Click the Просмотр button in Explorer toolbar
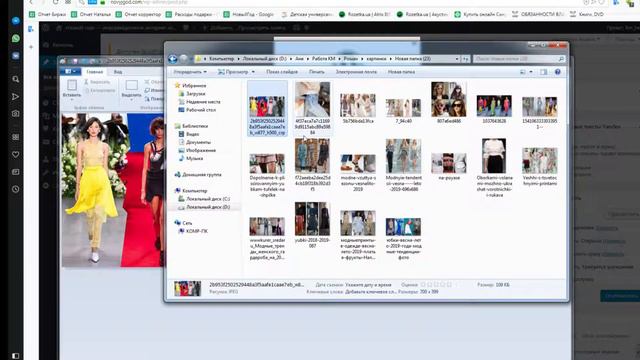640x360 pixels. click(x=233, y=72)
